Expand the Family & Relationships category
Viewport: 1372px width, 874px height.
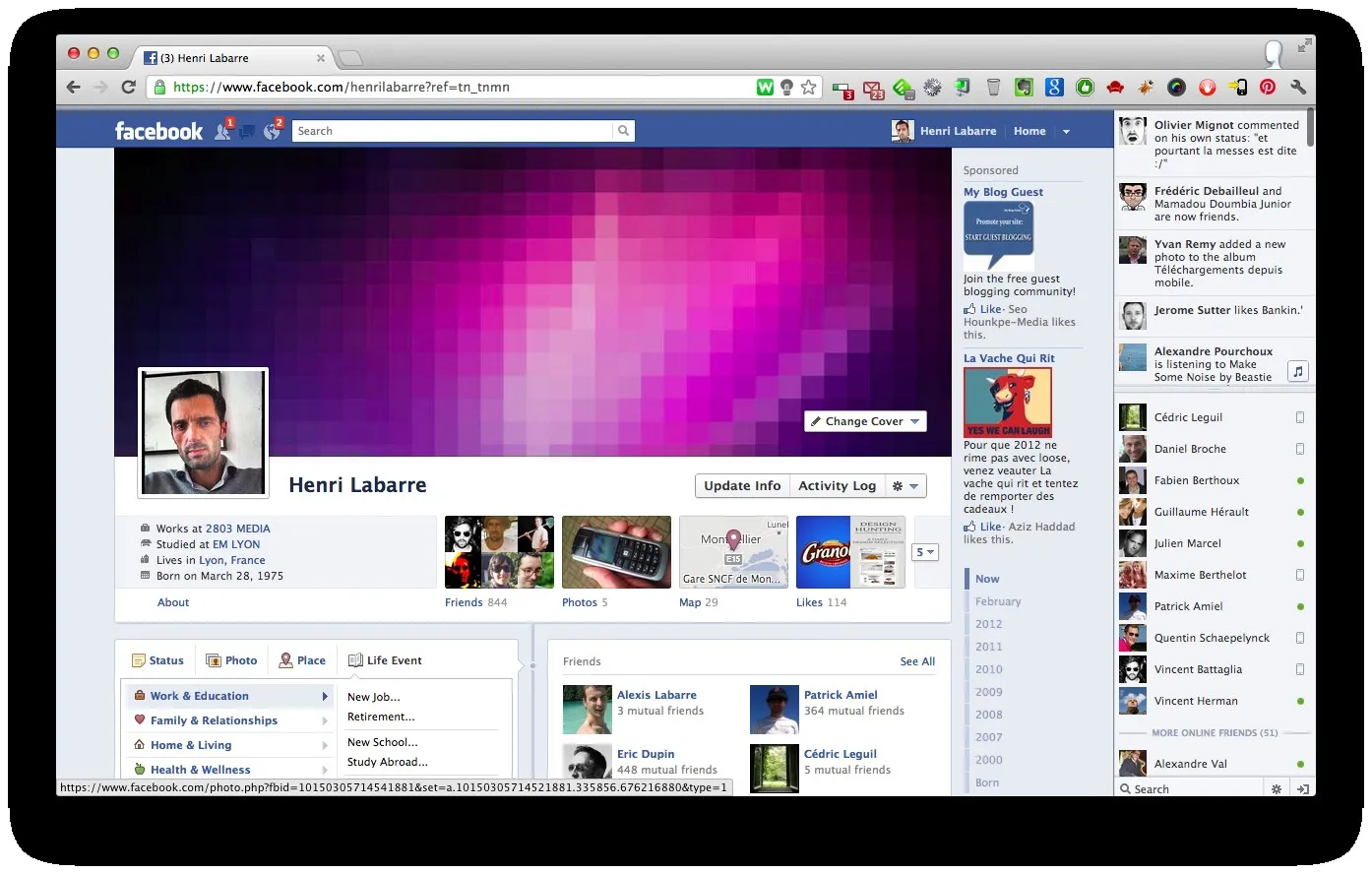tap(229, 720)
